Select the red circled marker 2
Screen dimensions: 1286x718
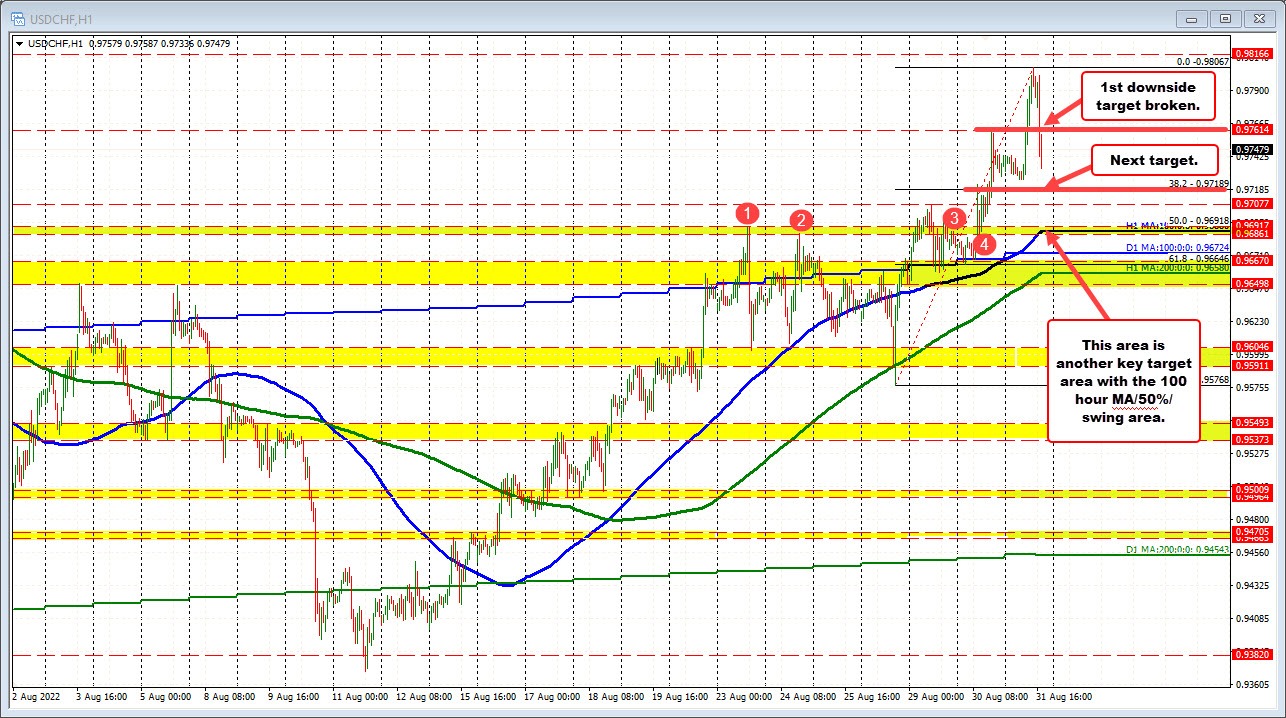pos(800,221)
